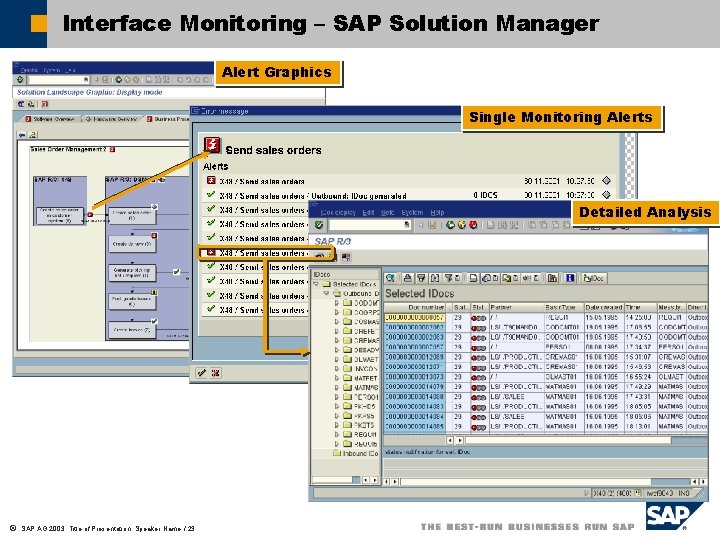Click the Date created column header
This screenshot has width=720, height=540.
click(604, 307)
